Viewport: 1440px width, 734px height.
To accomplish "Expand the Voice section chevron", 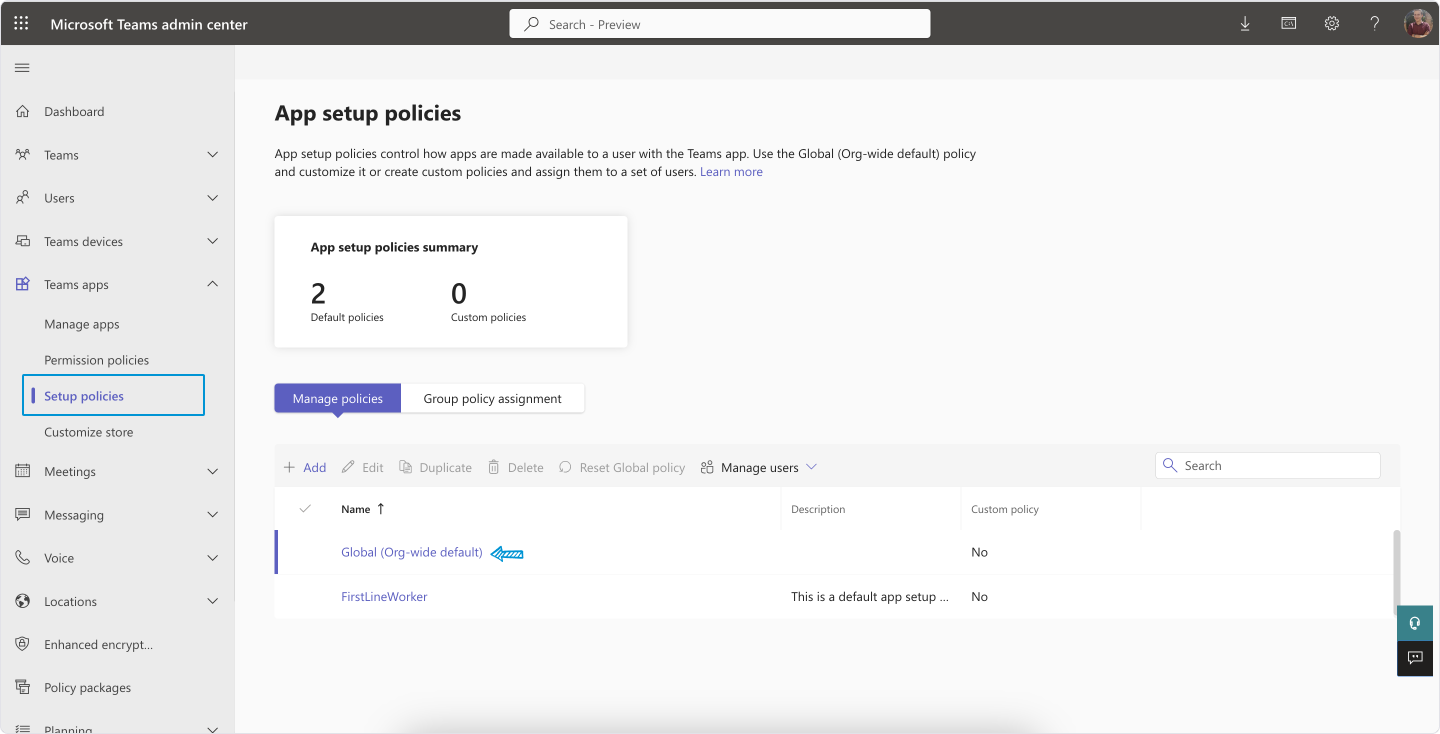I will point(212,558).
